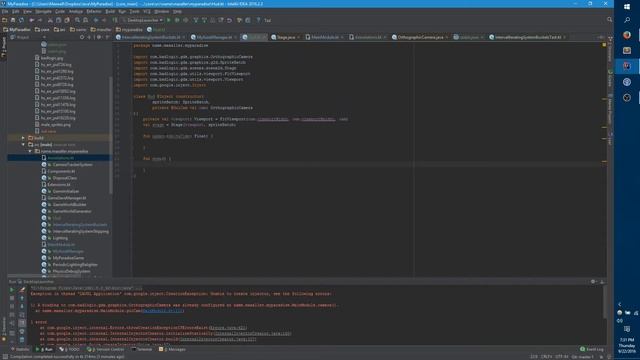Open the Edit menu
Image resolution: width=640 pixels, height=360 pixels.
coord(15,11)
